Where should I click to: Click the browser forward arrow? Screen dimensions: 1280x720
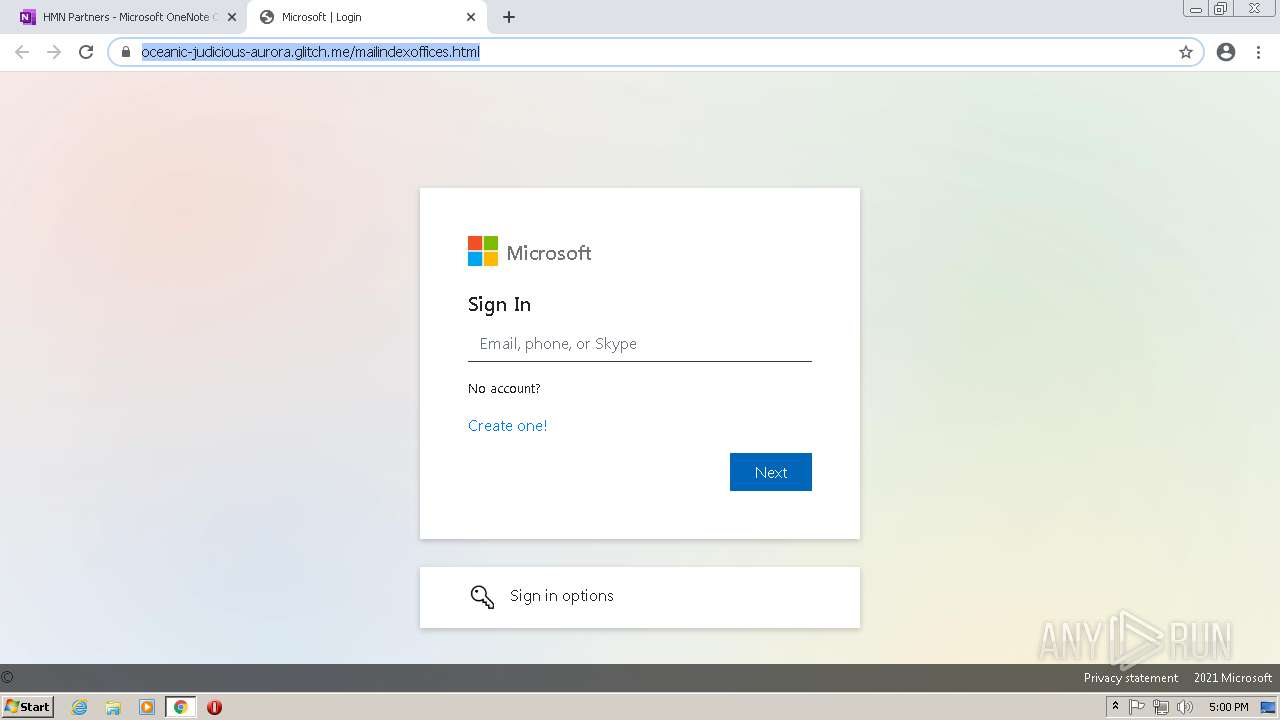54,52
